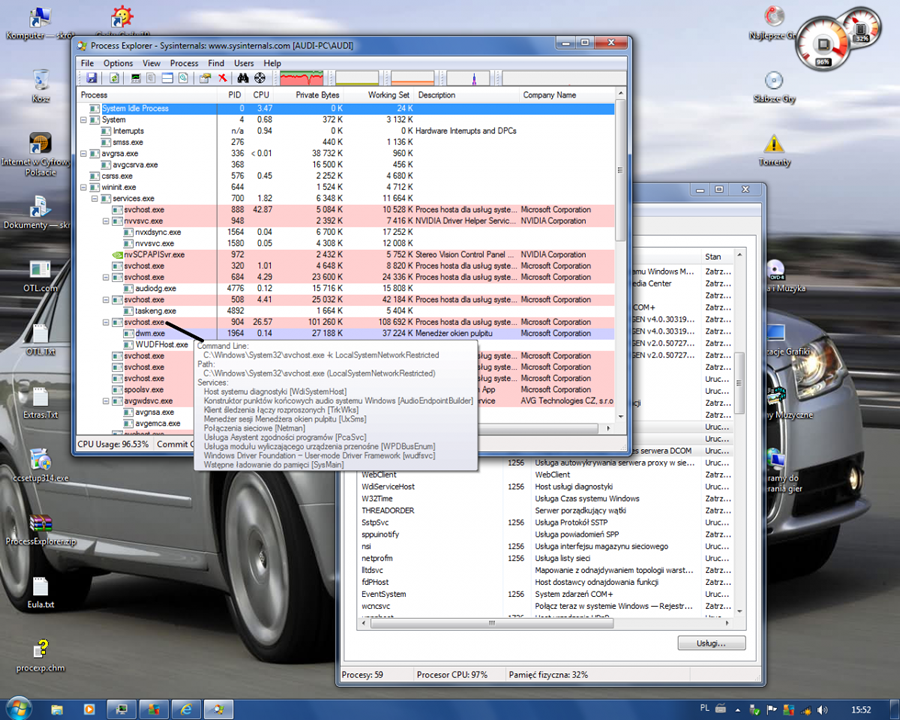Screen dimensions: 900x720
Task: Select the Torrenty desktop icon
Action: 774,150
